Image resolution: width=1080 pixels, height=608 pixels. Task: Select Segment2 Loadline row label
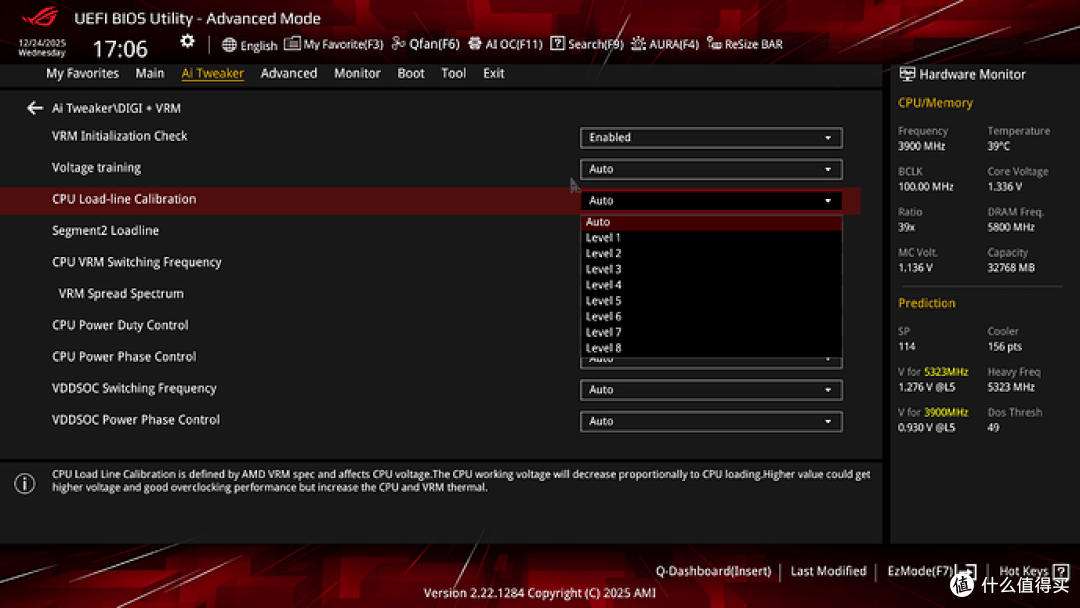tap(105, 231)
